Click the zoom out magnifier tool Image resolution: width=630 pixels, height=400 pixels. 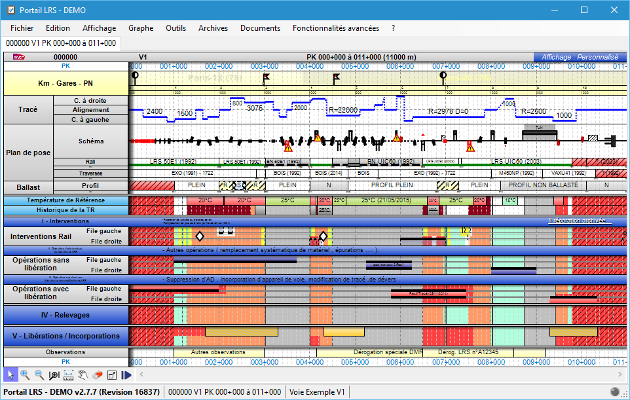(x=39, y=374)
